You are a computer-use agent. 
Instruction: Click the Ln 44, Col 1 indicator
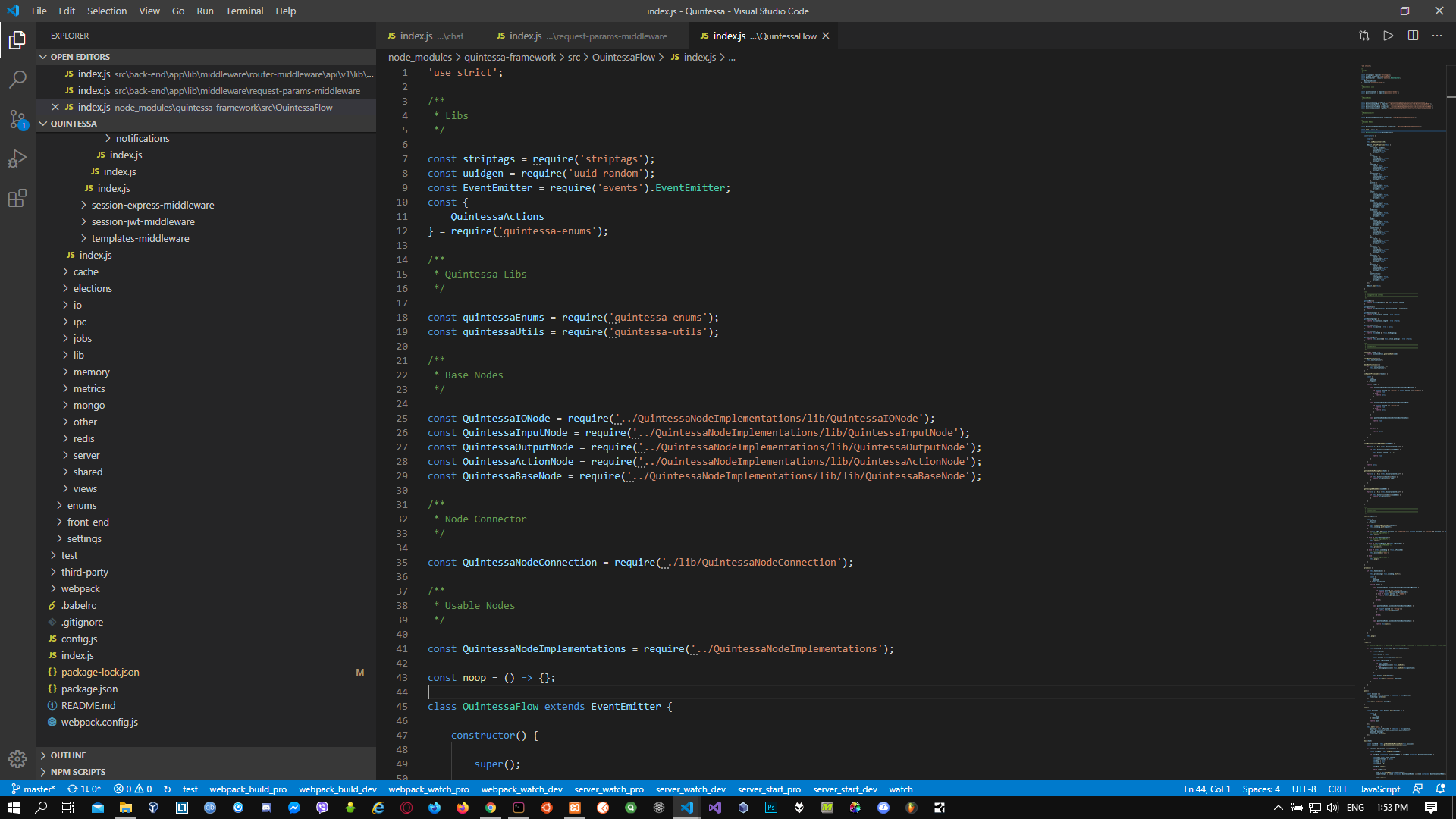point(1207,789)
